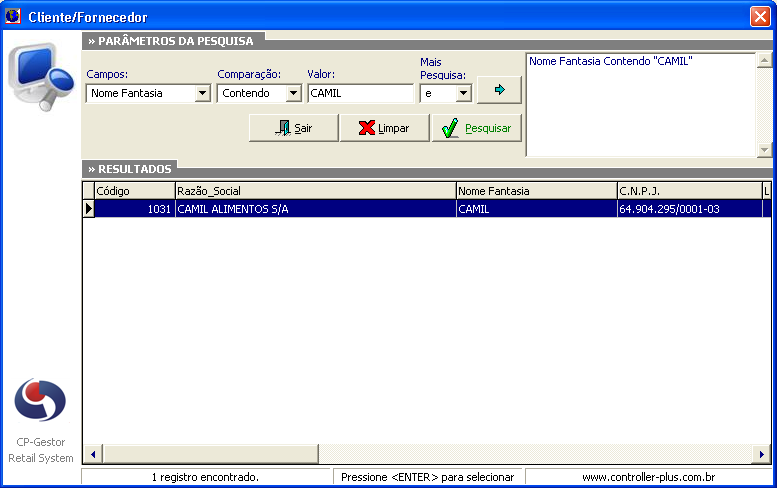
Task: Click the green arrow add-criteria button
Action: point(499,90)
